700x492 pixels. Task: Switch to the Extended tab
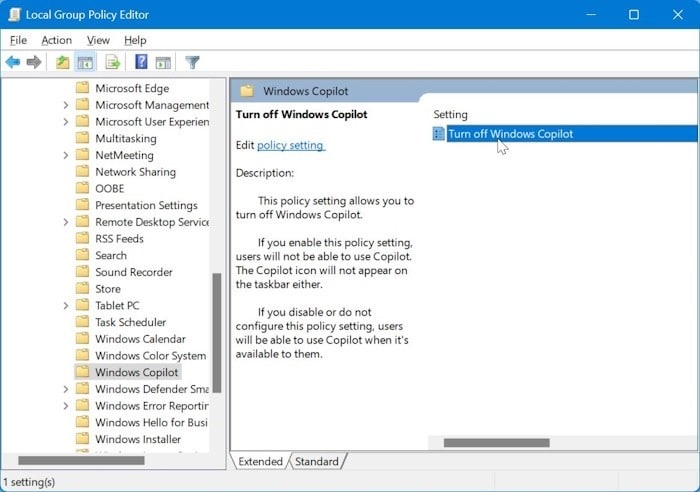260,461
